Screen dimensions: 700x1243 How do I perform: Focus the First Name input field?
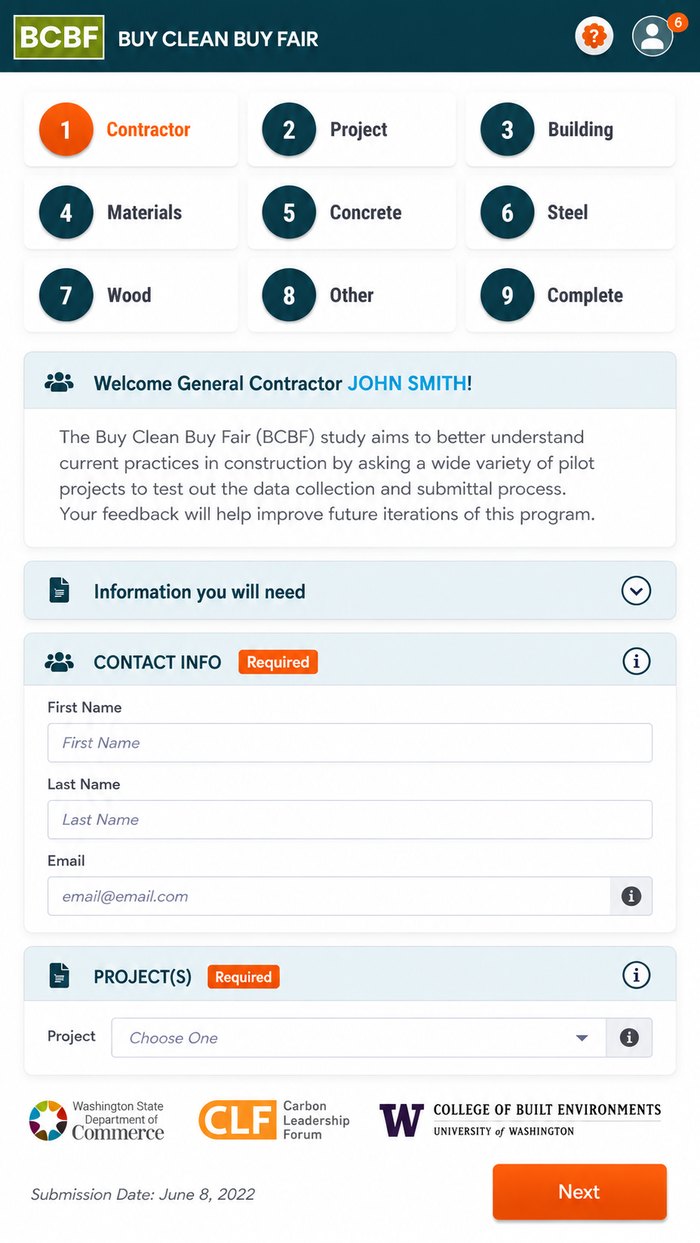(350, 743)
